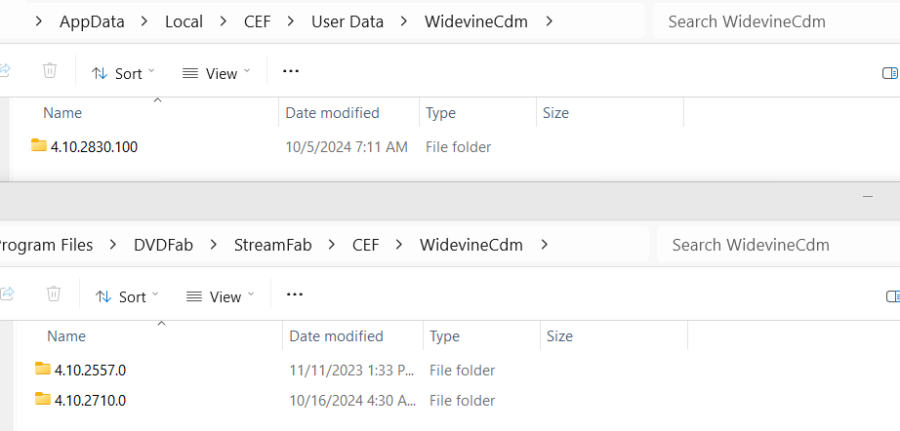
Task: Open the View dropdown in upper window
Action: pos(216,73)
